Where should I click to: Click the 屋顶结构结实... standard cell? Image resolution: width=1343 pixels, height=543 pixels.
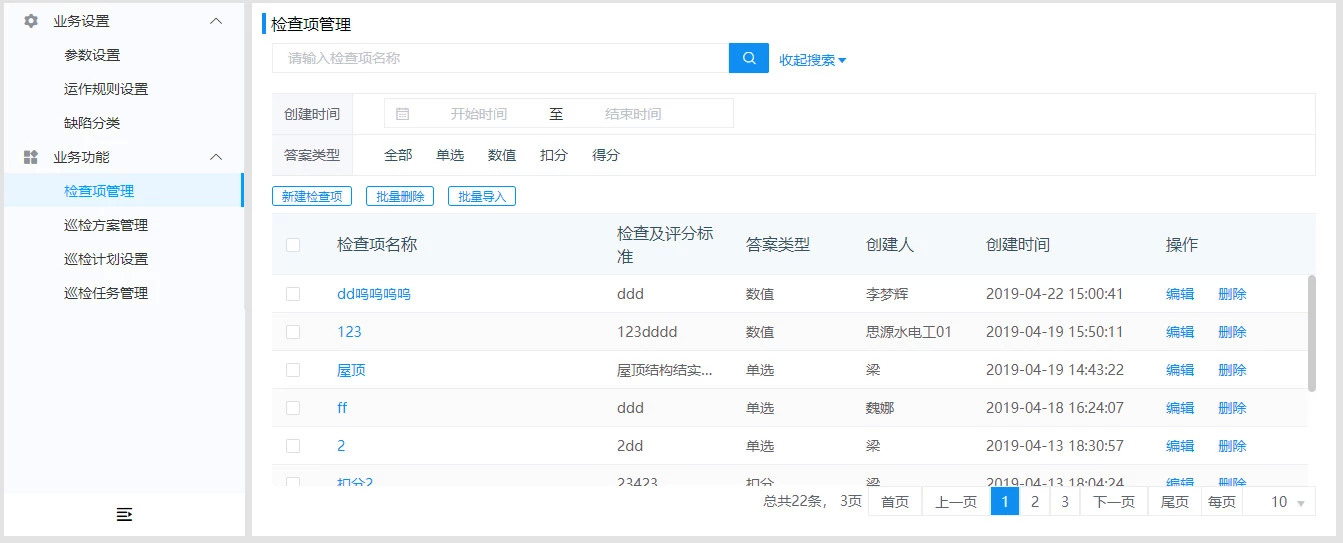[665, 370]
